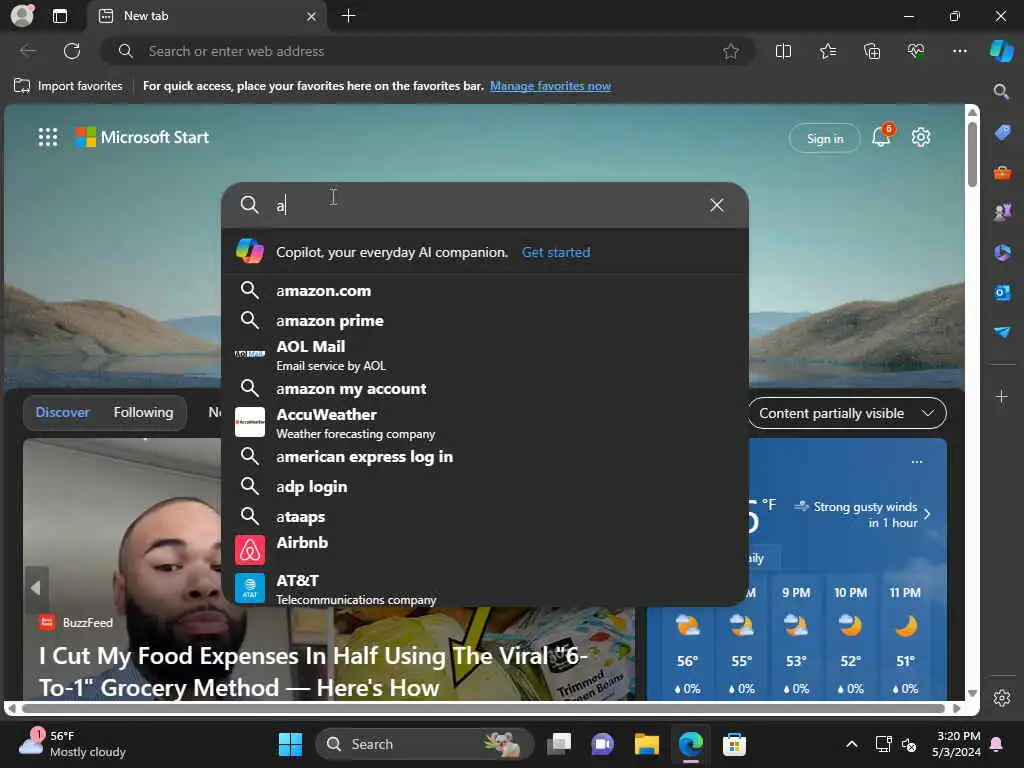Open BuzzFeed grocery method article
The image size is (1024, 768).
[313, 671]
